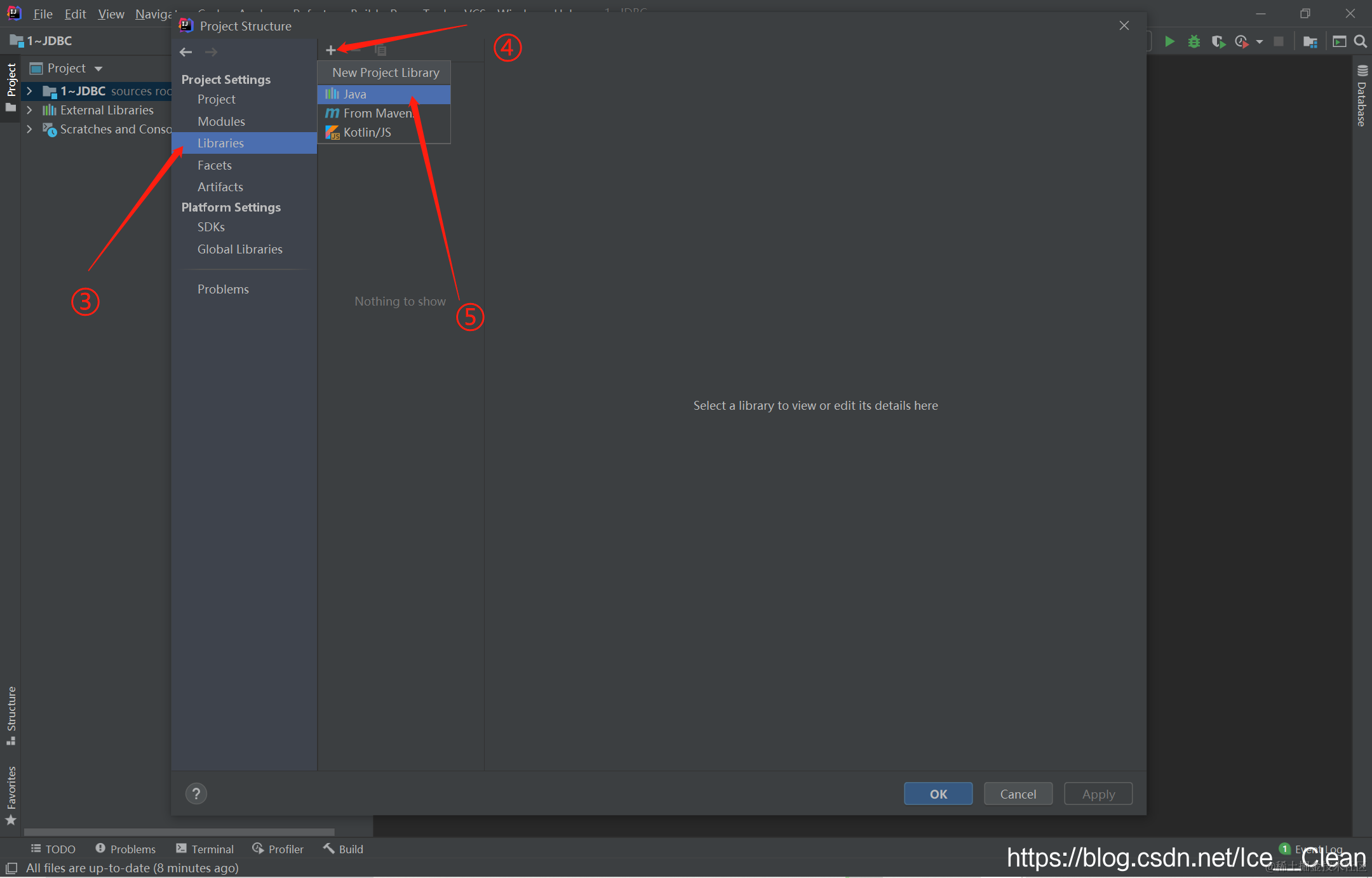
Task: Open the Project view dropdown
Action: point(98,69)
